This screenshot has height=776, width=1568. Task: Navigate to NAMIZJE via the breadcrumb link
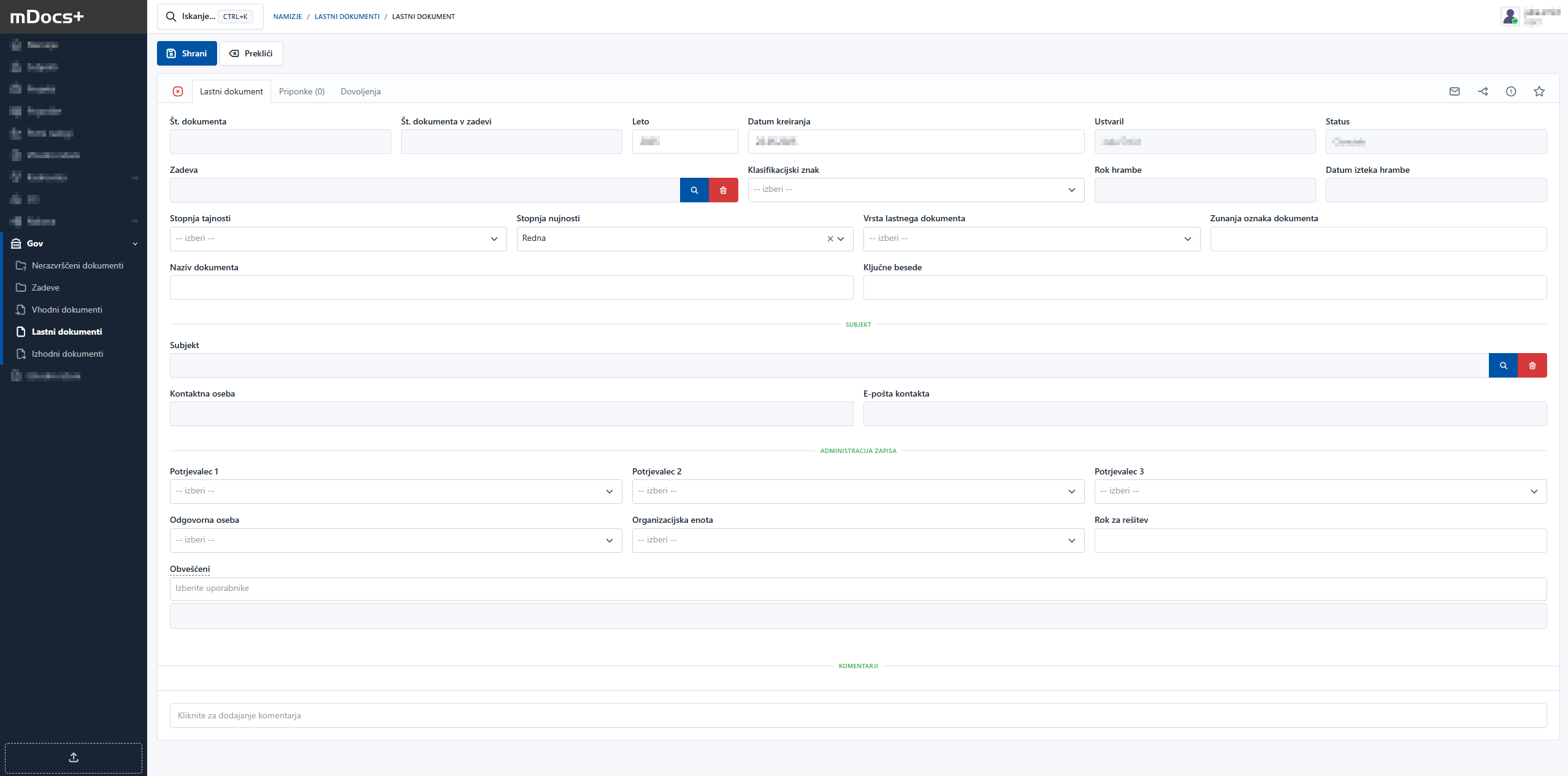coord(287,17)
